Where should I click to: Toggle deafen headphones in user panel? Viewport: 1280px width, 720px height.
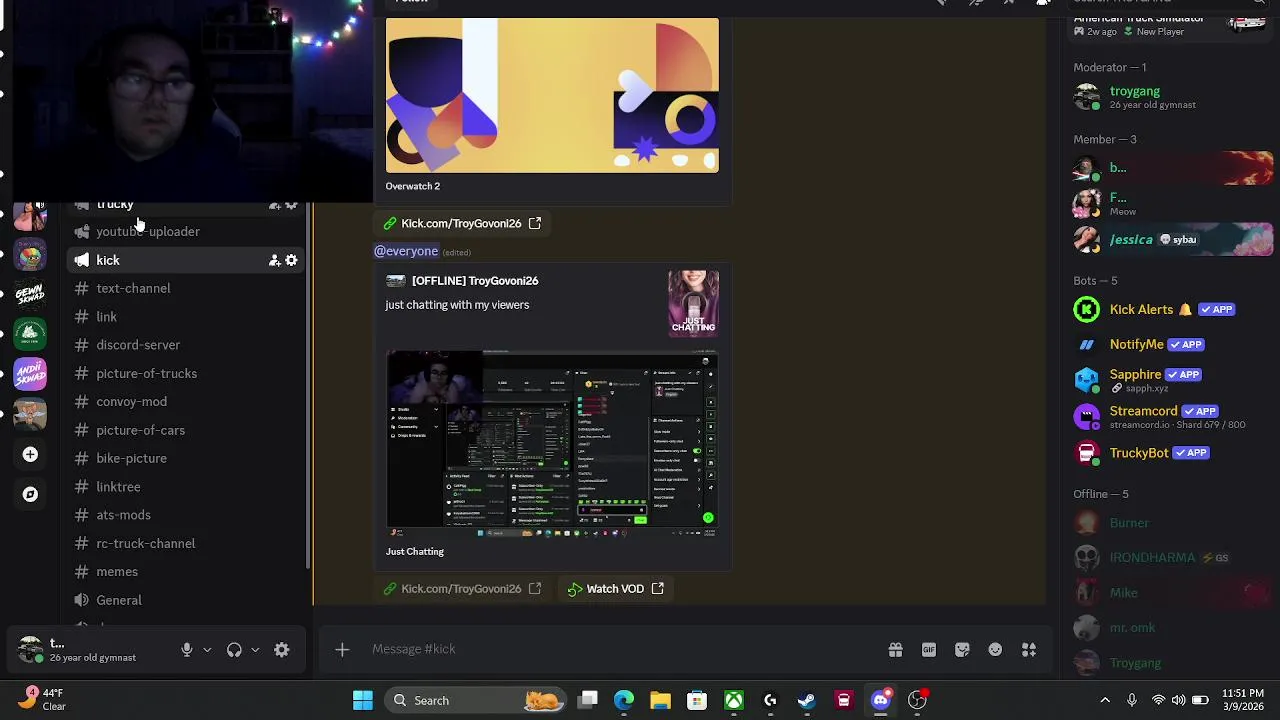(x=234, y=650)
